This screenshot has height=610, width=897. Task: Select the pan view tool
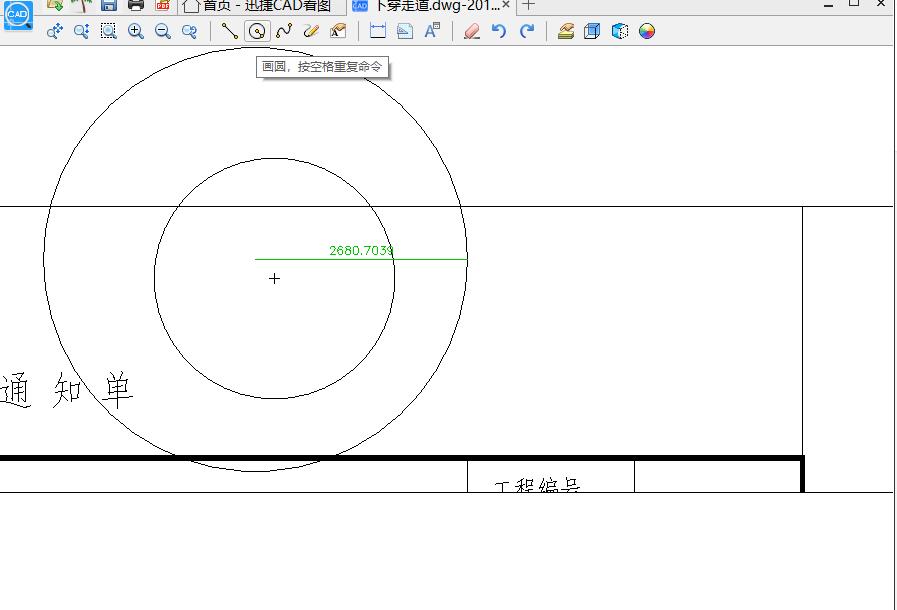pos(55,31)
